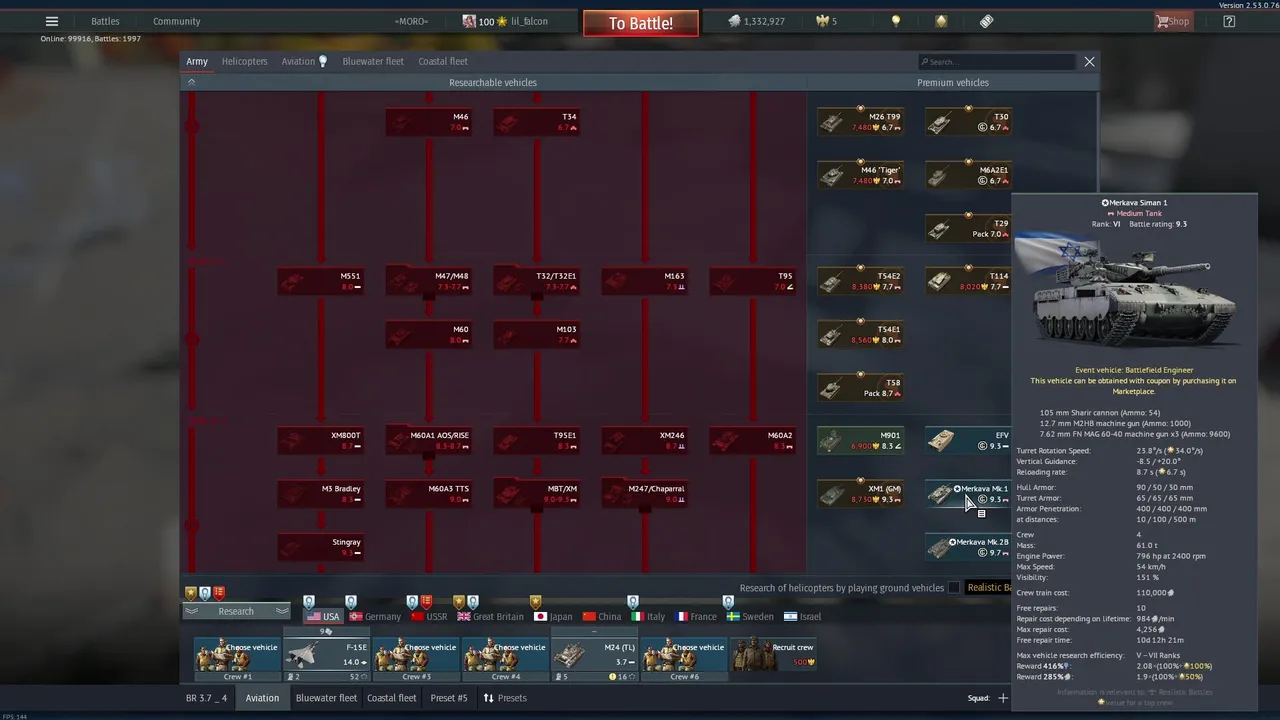Screen dimensions: 1280x720
Task: Click the To Battle! button
Action: point(641,23)
